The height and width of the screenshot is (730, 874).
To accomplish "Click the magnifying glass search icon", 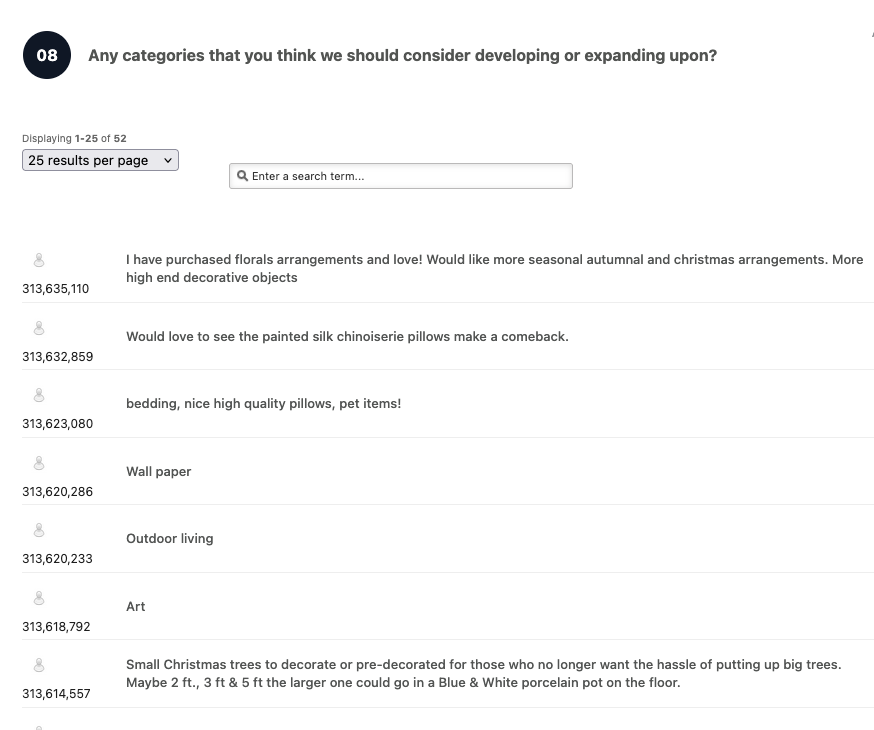I will [242, 176].
